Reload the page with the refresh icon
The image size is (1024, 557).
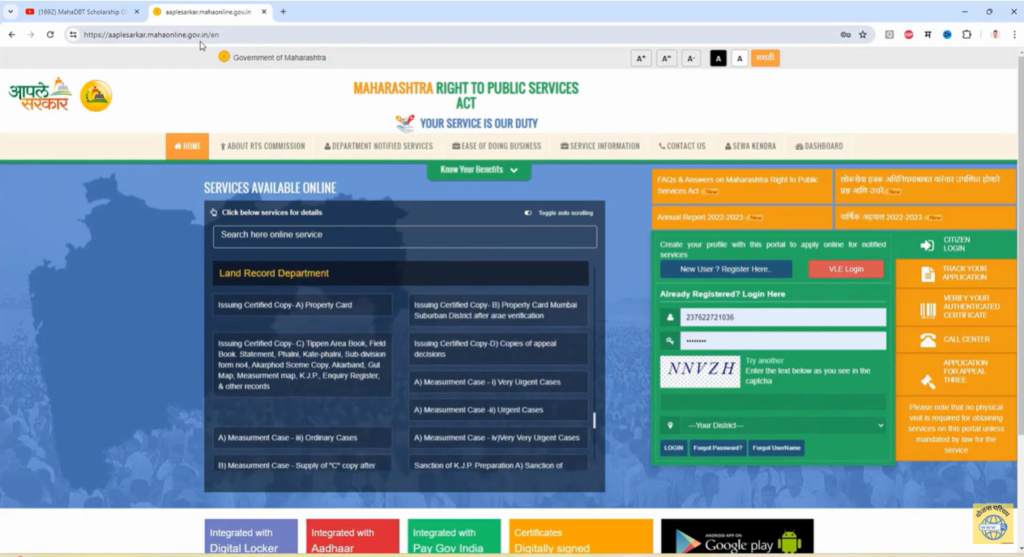coord(50,35)
